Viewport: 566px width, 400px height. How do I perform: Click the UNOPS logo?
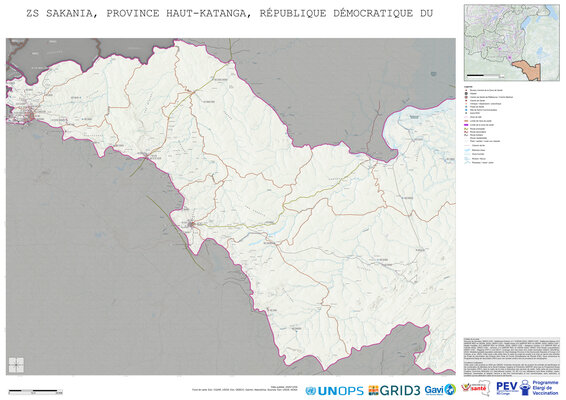334,391
